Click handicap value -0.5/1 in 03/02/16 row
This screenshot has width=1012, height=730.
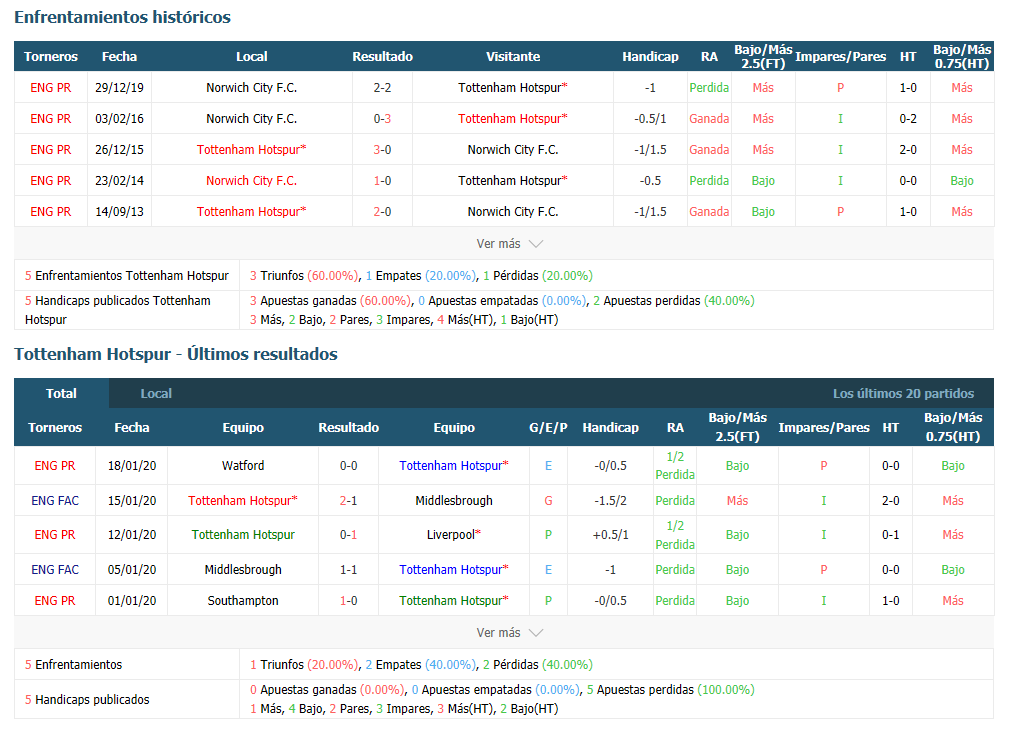pyautogui.click(x=650, y=119)
